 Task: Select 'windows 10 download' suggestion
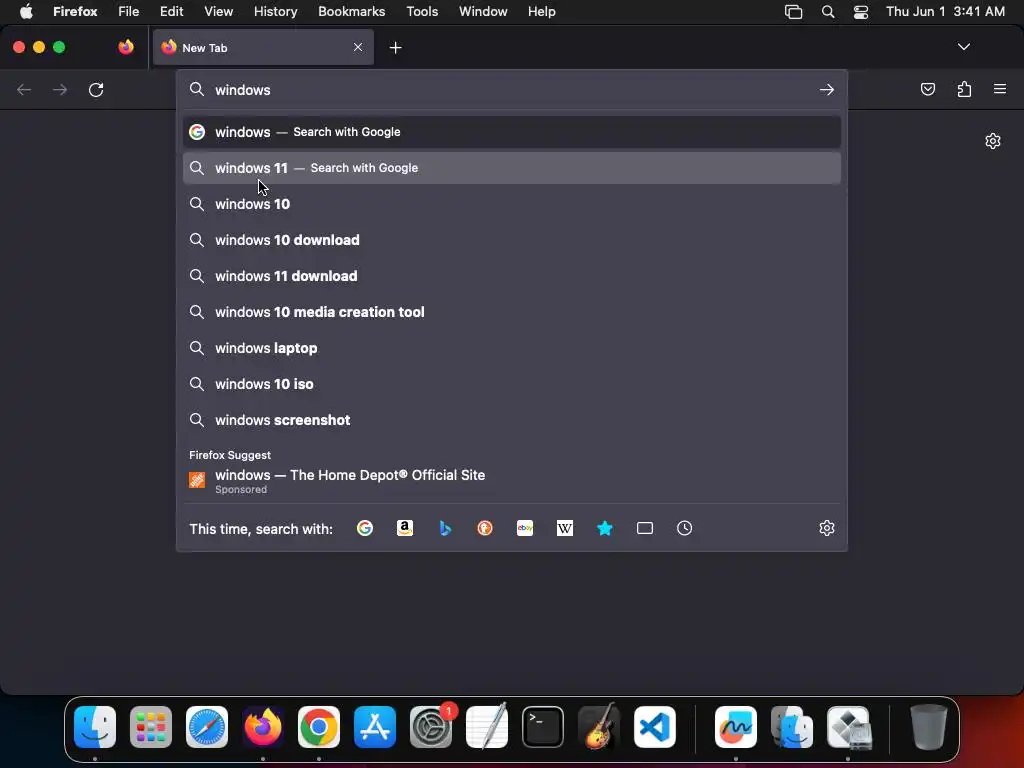click(x=511, y=240)
